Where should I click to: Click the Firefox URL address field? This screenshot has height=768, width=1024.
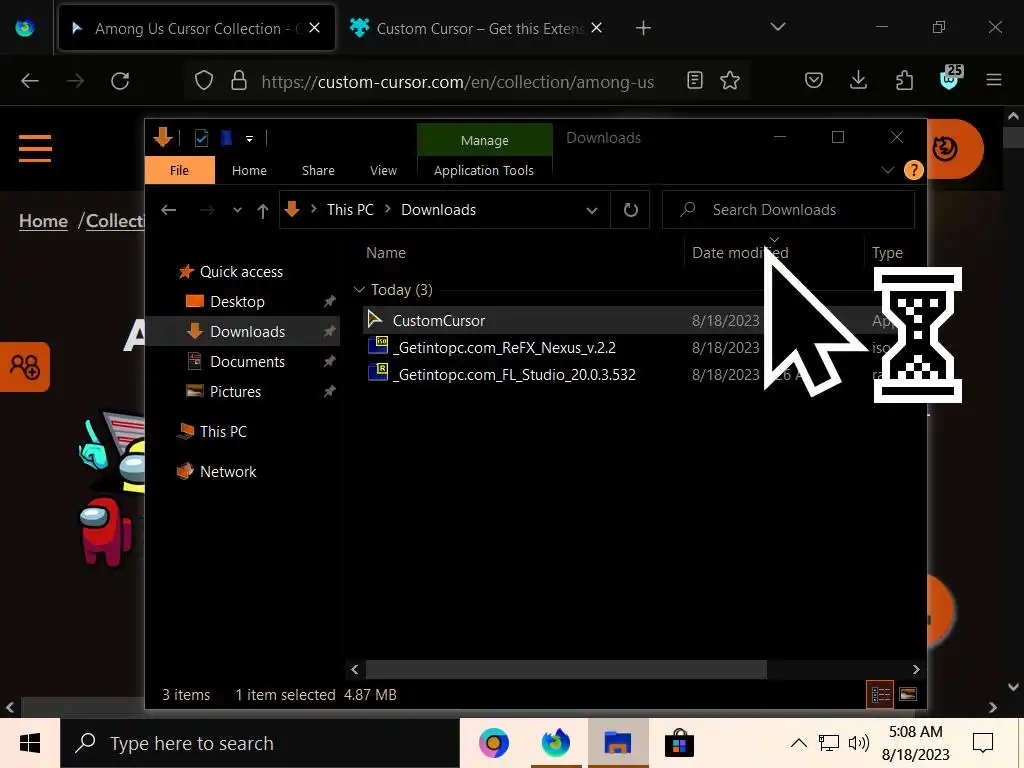point(457,81)
